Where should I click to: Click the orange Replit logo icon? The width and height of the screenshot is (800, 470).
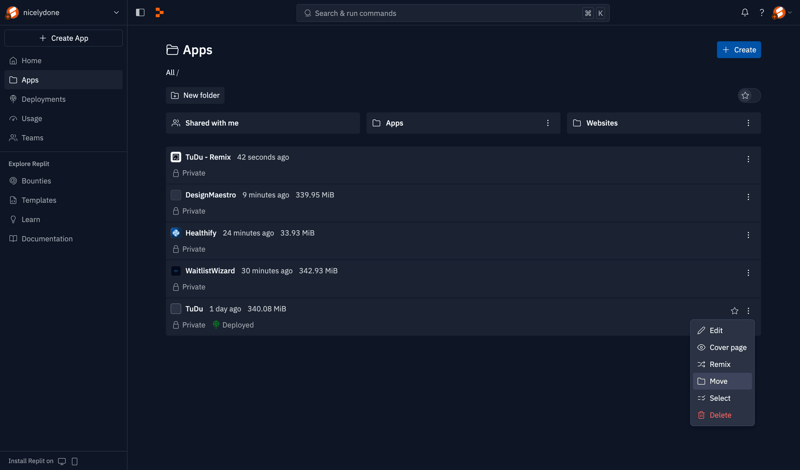click(160, 12)
